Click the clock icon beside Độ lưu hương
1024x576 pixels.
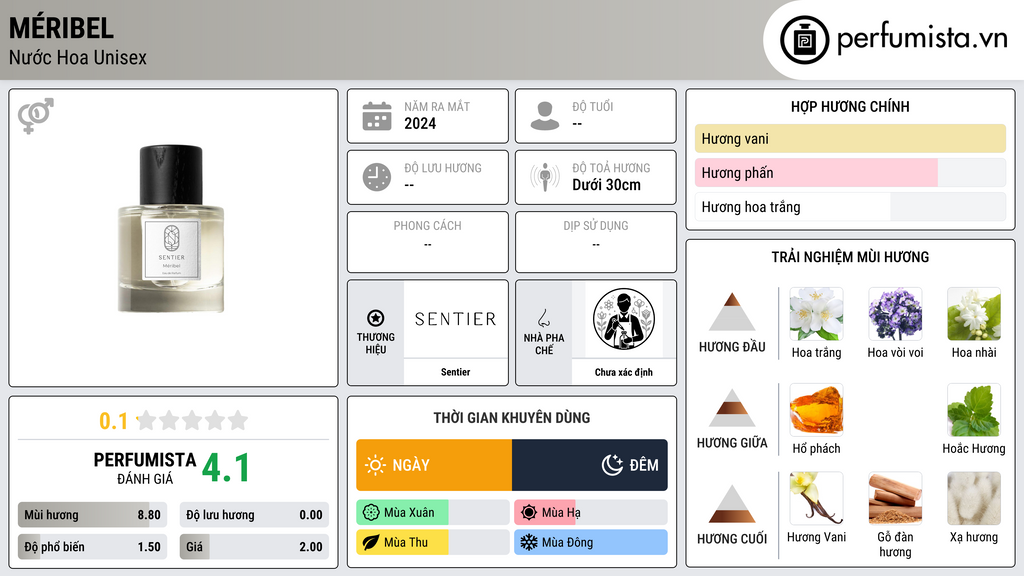point(377,177)
